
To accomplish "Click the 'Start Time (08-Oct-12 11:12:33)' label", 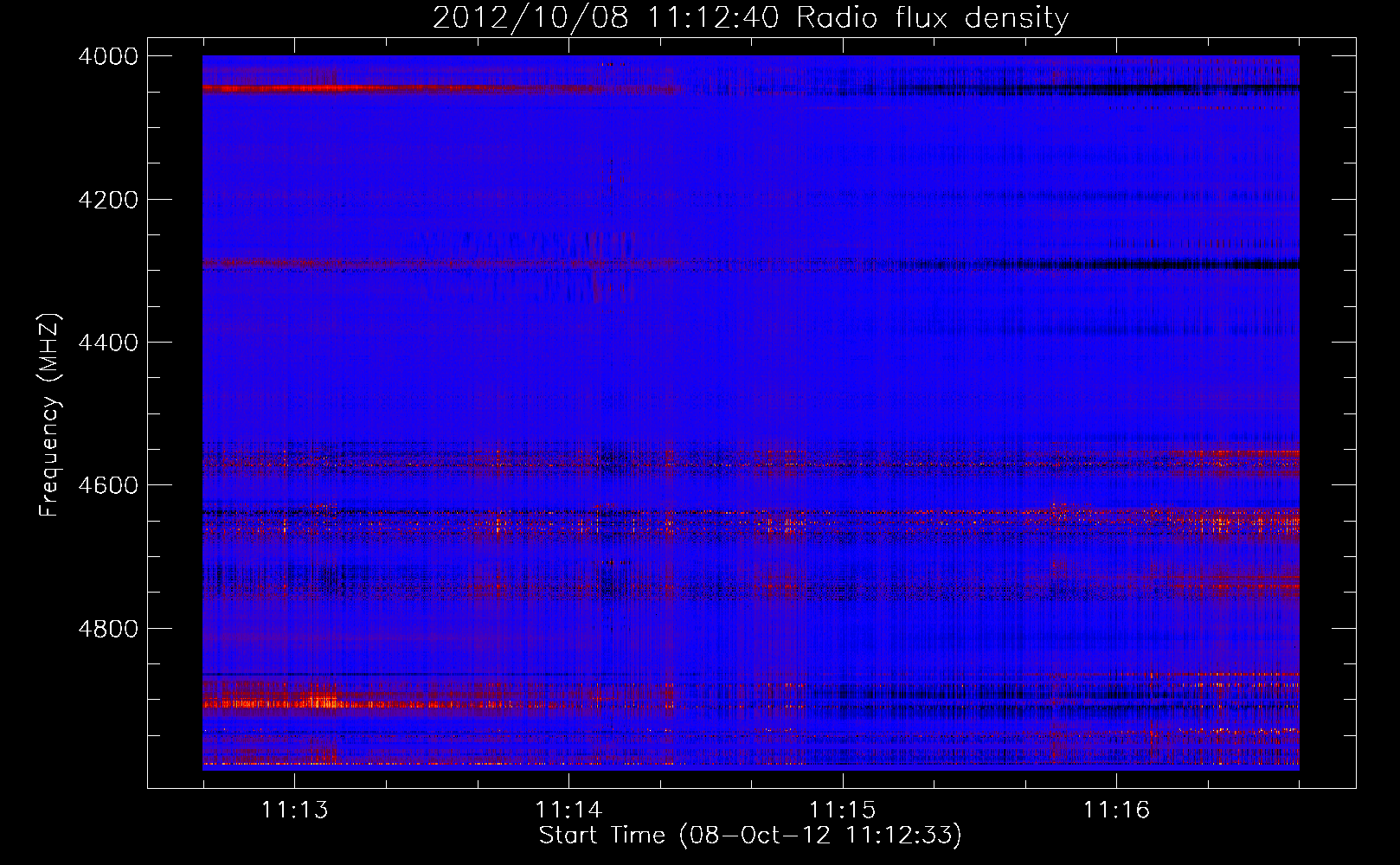I will [x=750, y=836].
